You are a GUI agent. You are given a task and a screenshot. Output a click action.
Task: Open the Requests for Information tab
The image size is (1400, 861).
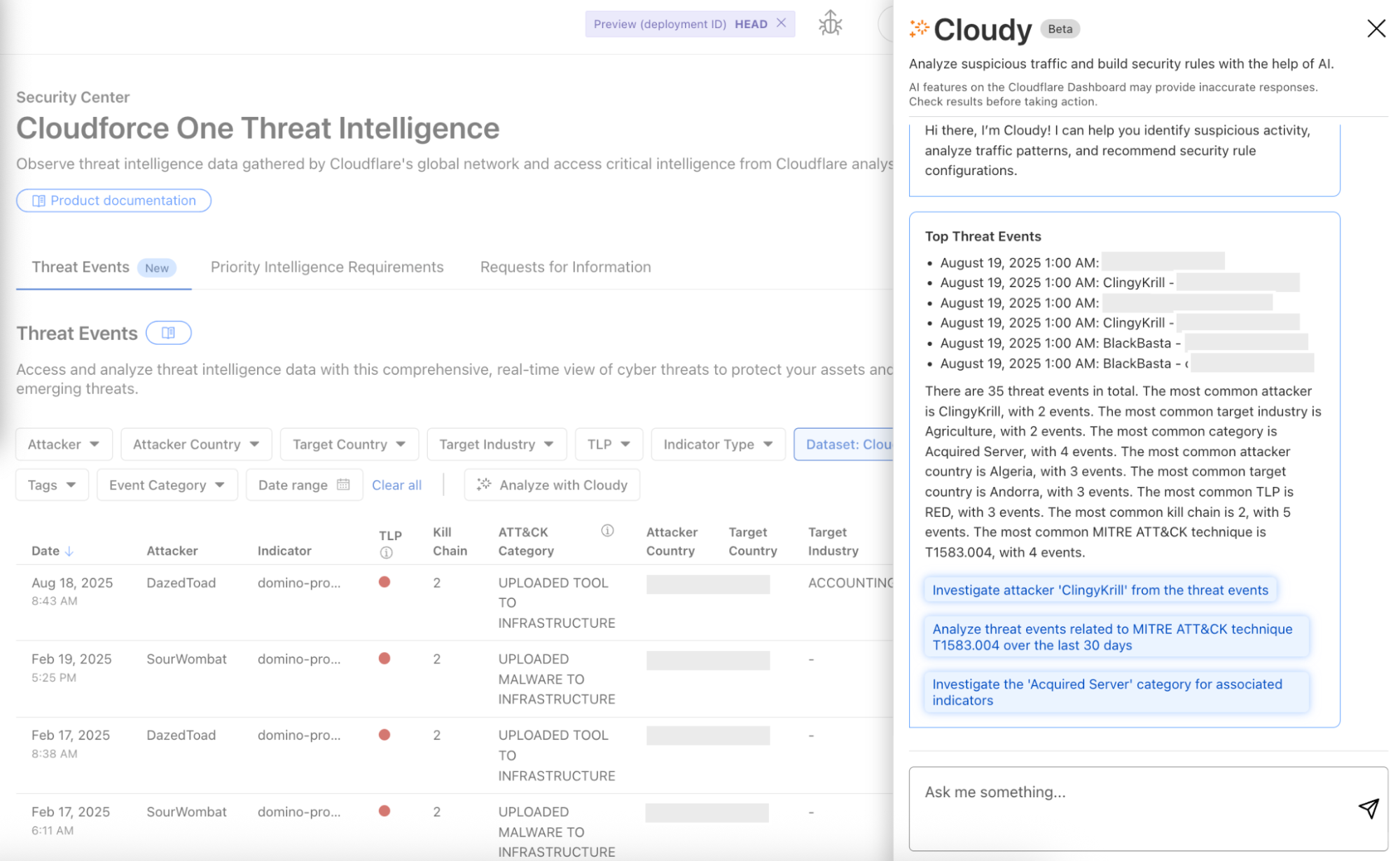tap(564, 267)
